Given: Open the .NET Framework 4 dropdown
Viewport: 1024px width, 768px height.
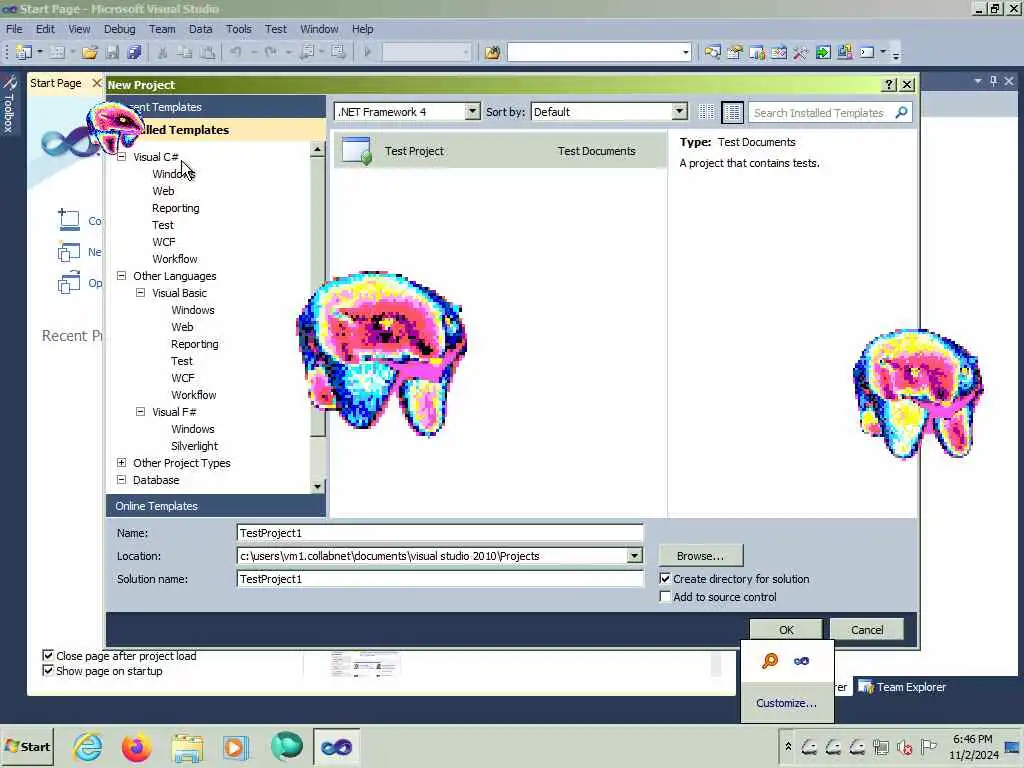Looking at the screenshot, I should (472, 112).
